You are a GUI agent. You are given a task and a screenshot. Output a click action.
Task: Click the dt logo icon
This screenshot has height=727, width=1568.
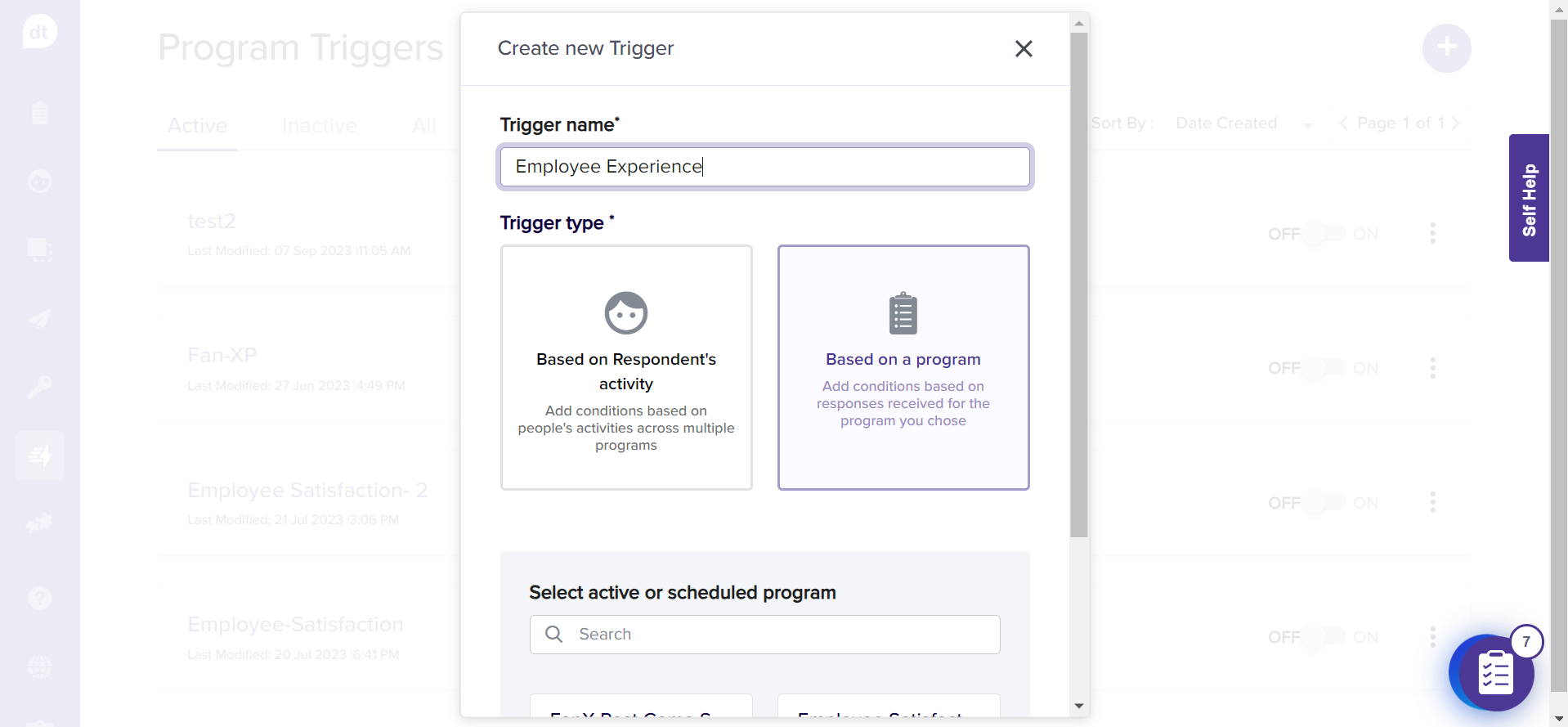[39, 33]
